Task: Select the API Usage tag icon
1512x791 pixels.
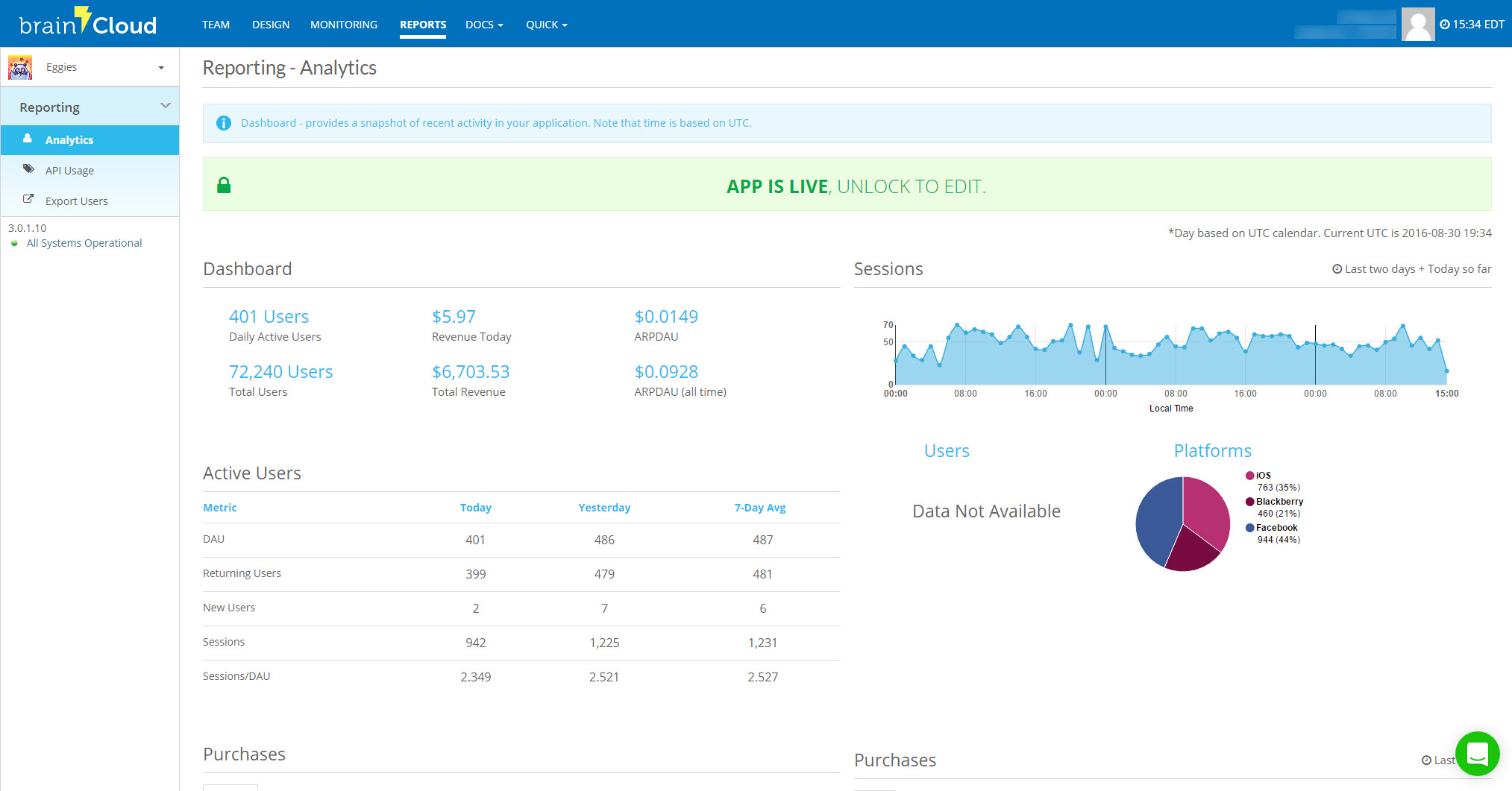Action: point(28,169)
